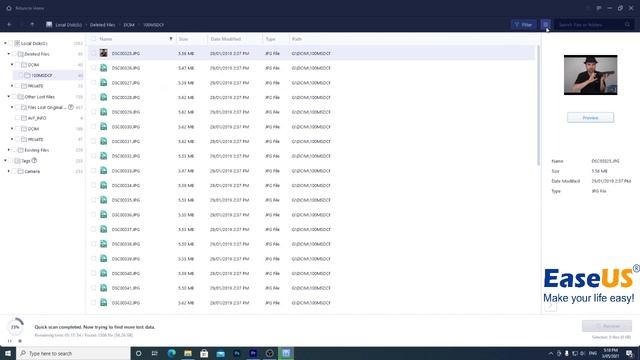Collapse the DCIM node under Deleted Files
This screenshot has height=360, width=640.
pos(12,64)
